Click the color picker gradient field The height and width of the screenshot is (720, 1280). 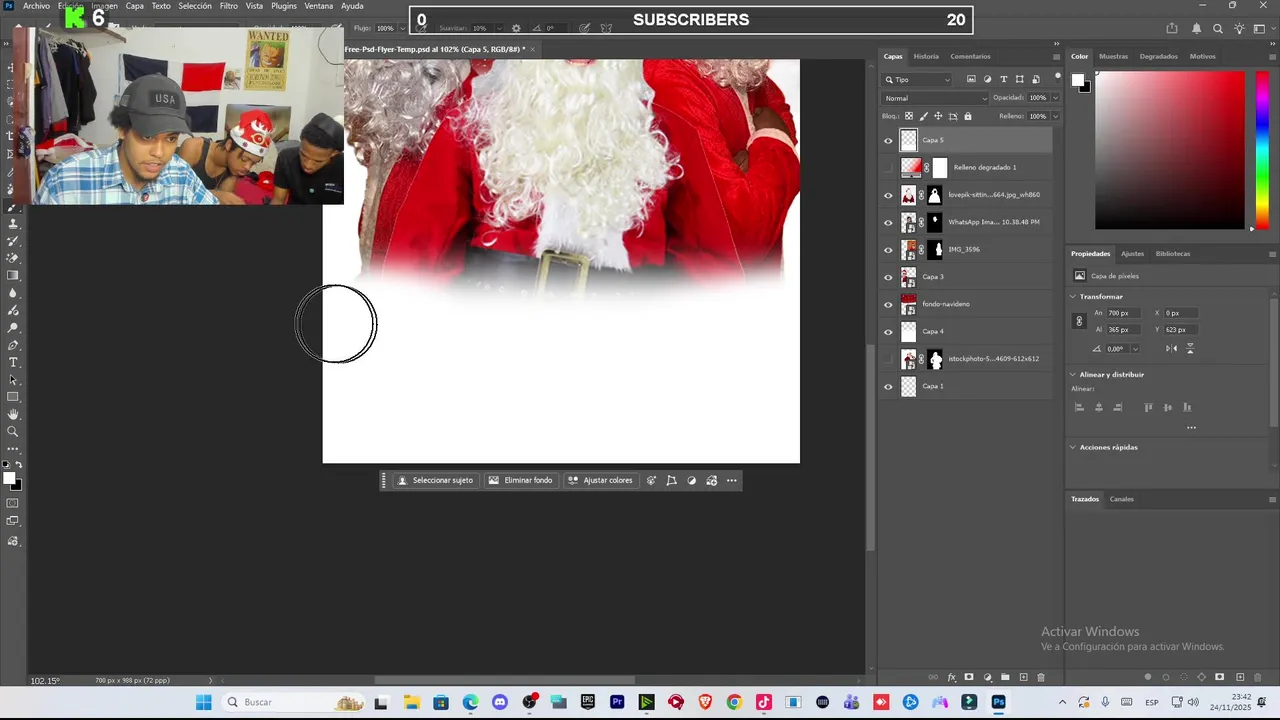(1169, 150)
